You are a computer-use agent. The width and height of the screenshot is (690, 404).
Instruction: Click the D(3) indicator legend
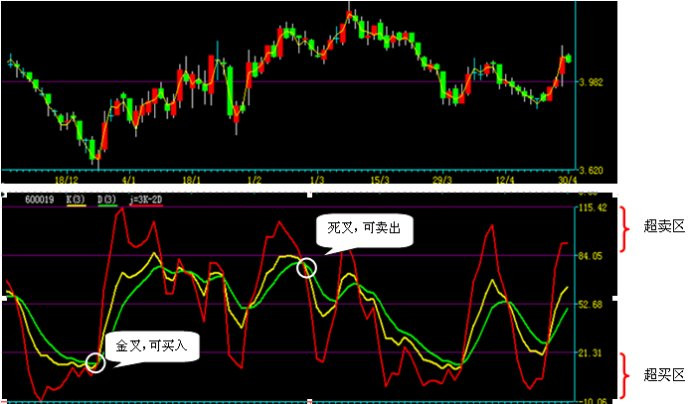[x=106, y=200]
